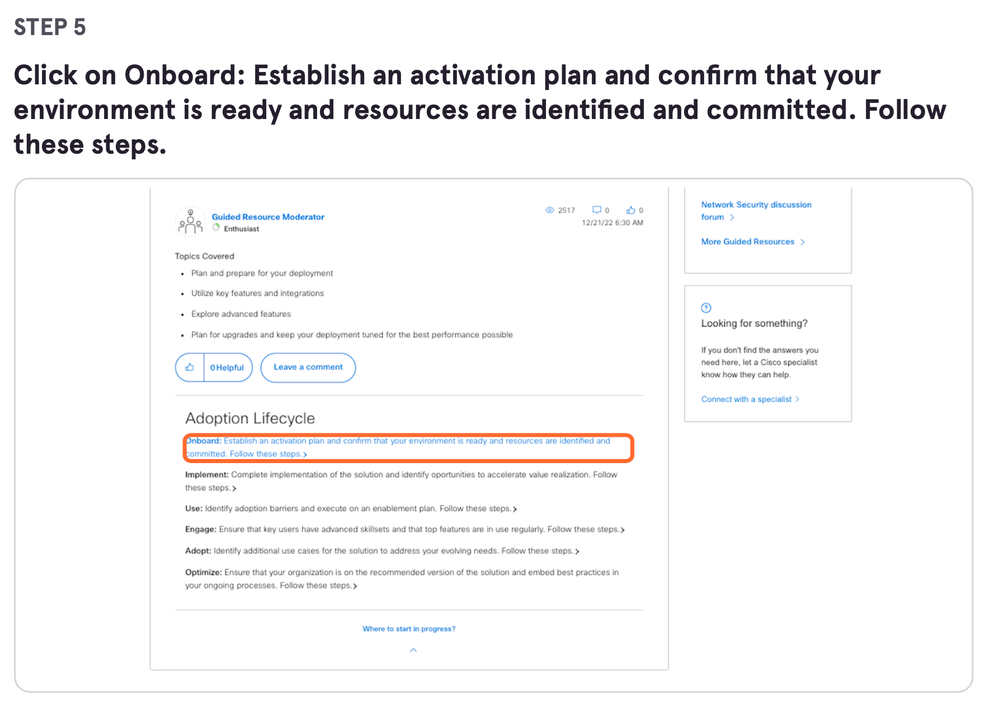Click the thumbs-up icon in Helpful button
The height and width of the screenshot is (709, 999).
tap(190, 368)
